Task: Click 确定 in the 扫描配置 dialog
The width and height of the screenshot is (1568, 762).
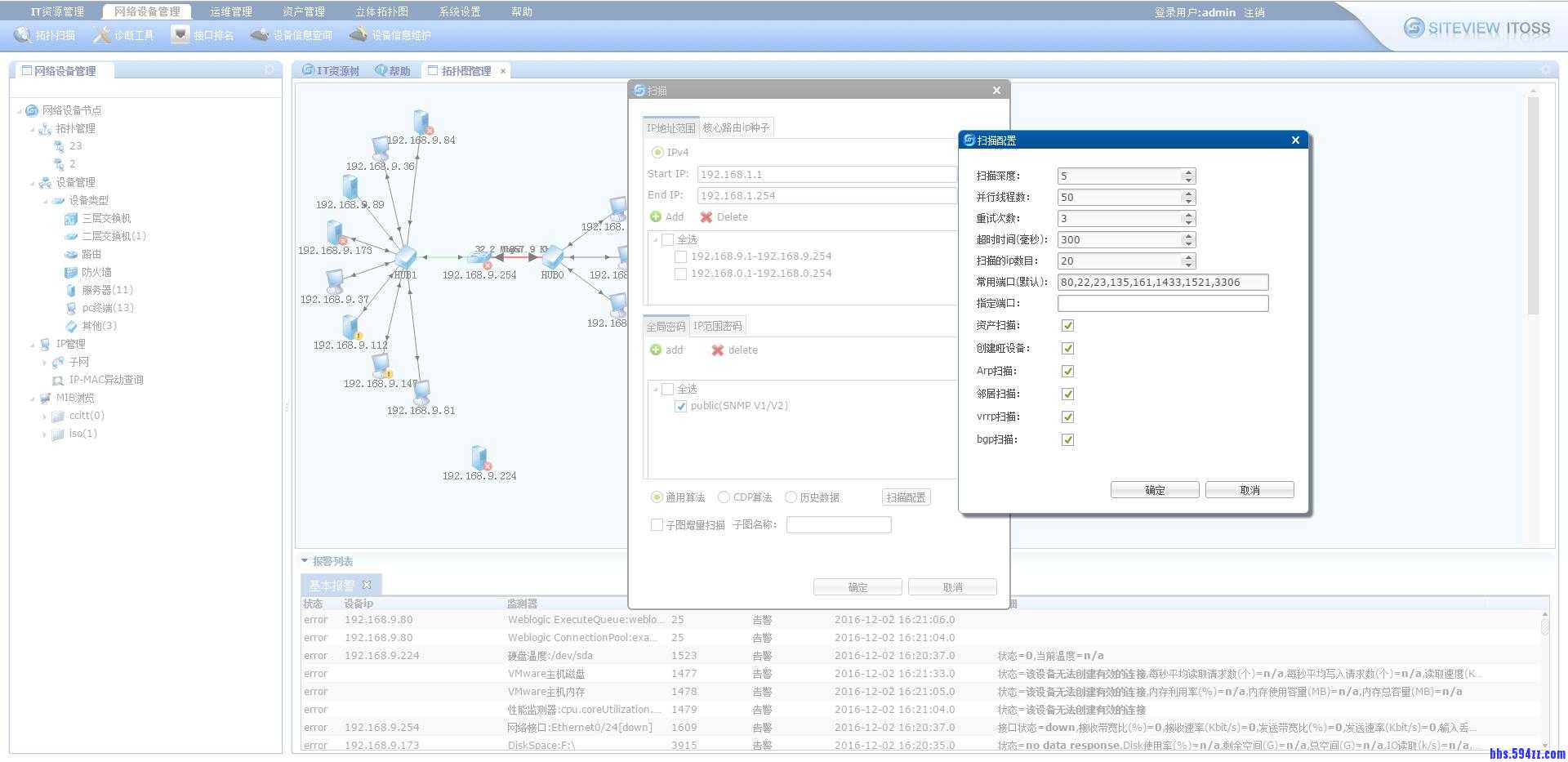Action: coord(1154,490)
